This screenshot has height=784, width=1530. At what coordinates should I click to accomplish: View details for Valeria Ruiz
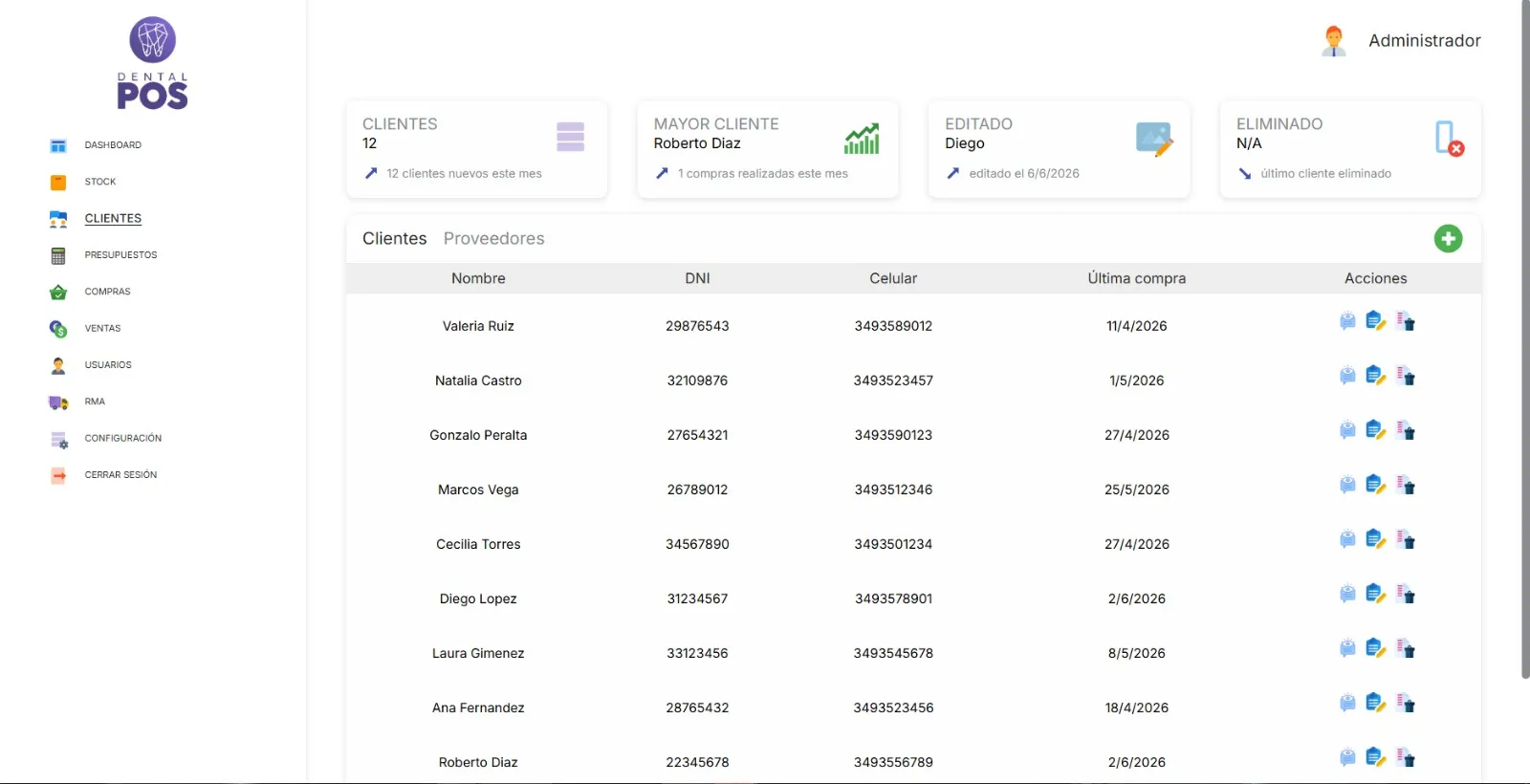pyautogui.click(x=1347, y=321)
